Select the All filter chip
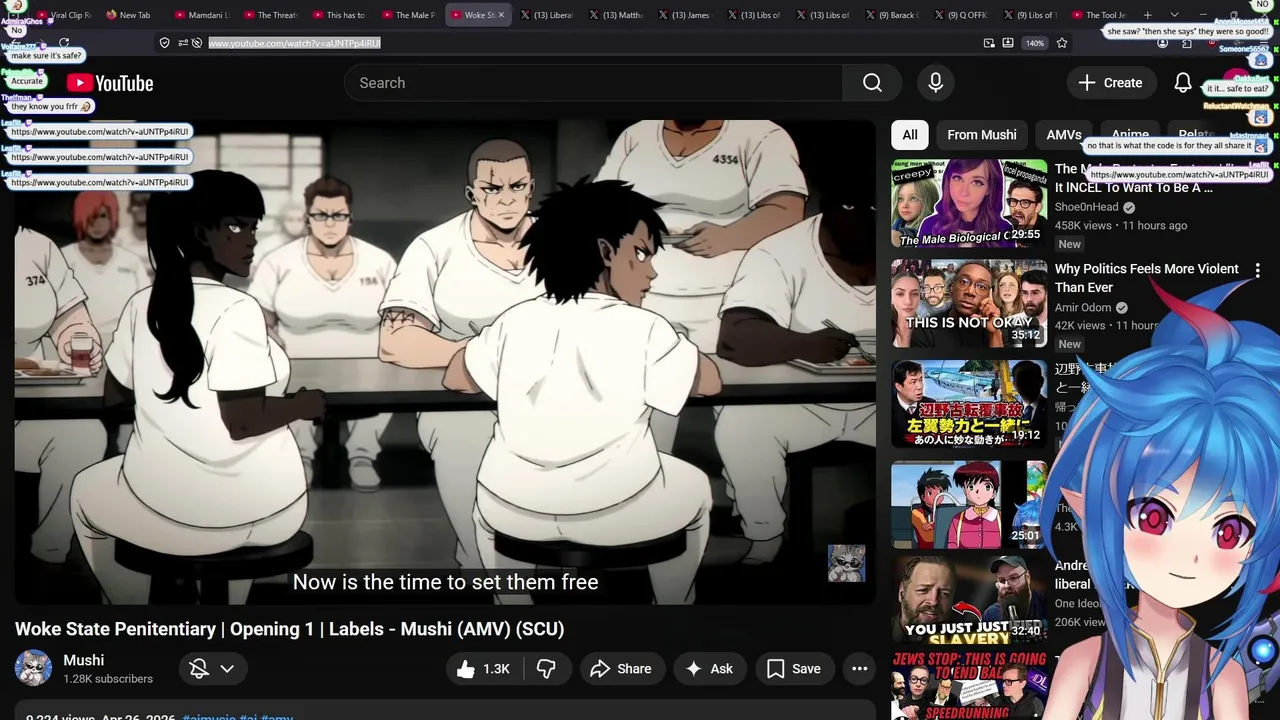This screenshot has height=720, width=1280. click(x=910, y=135)
